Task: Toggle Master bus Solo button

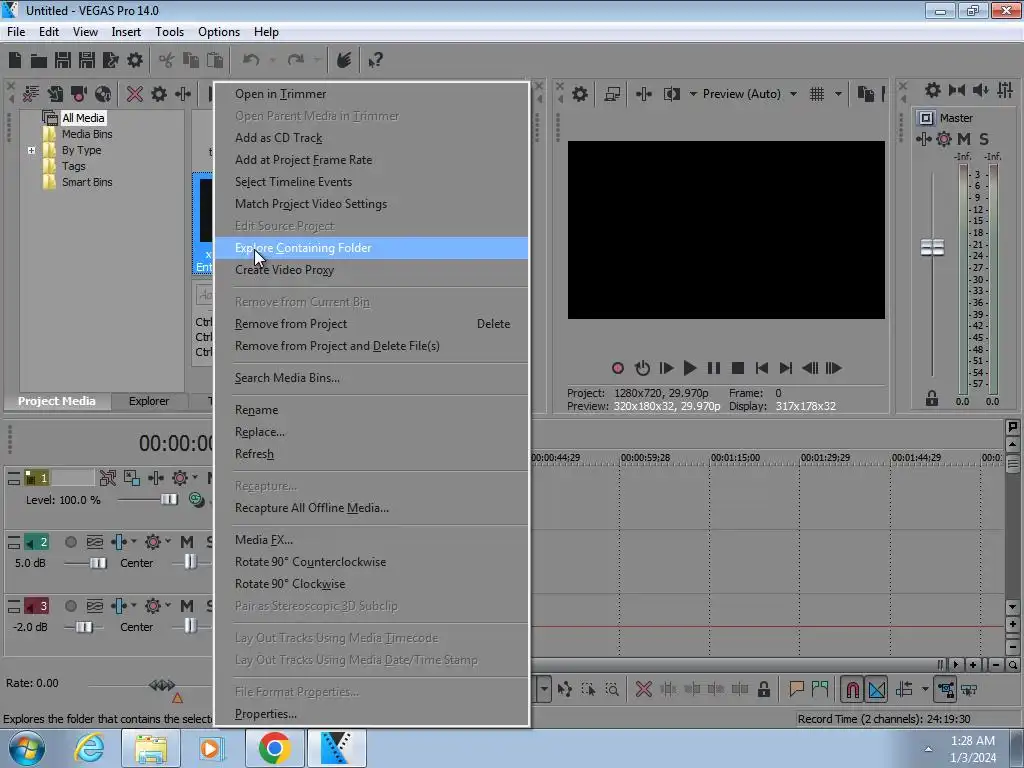Action: pyautogui.click(x=984, y=138)
